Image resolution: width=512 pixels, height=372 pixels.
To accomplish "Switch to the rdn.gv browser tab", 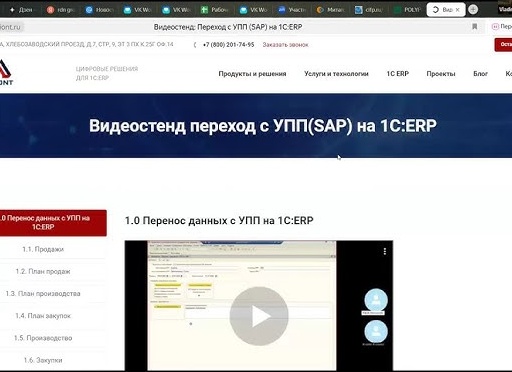I will click(x=60, y=10).
